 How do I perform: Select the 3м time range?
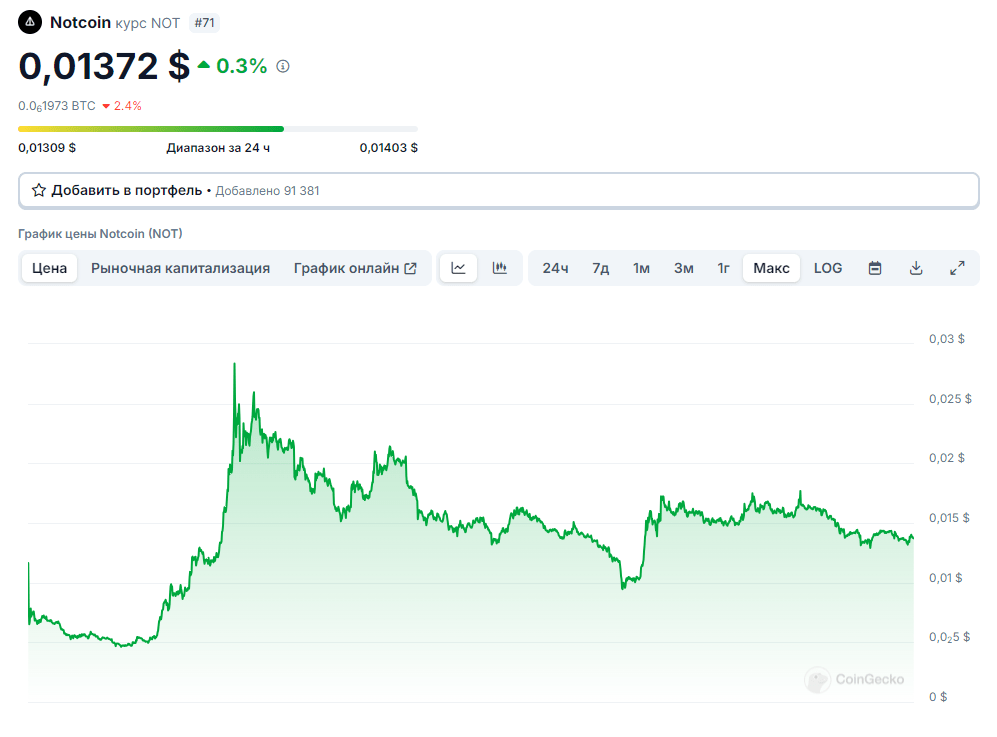click(x=684, y=268)
